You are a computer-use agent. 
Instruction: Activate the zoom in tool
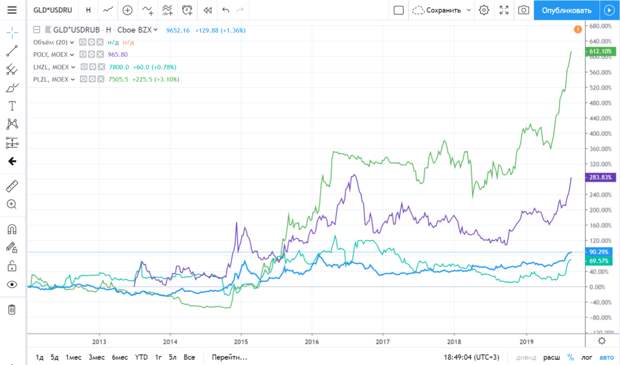(x=12, y=204)
